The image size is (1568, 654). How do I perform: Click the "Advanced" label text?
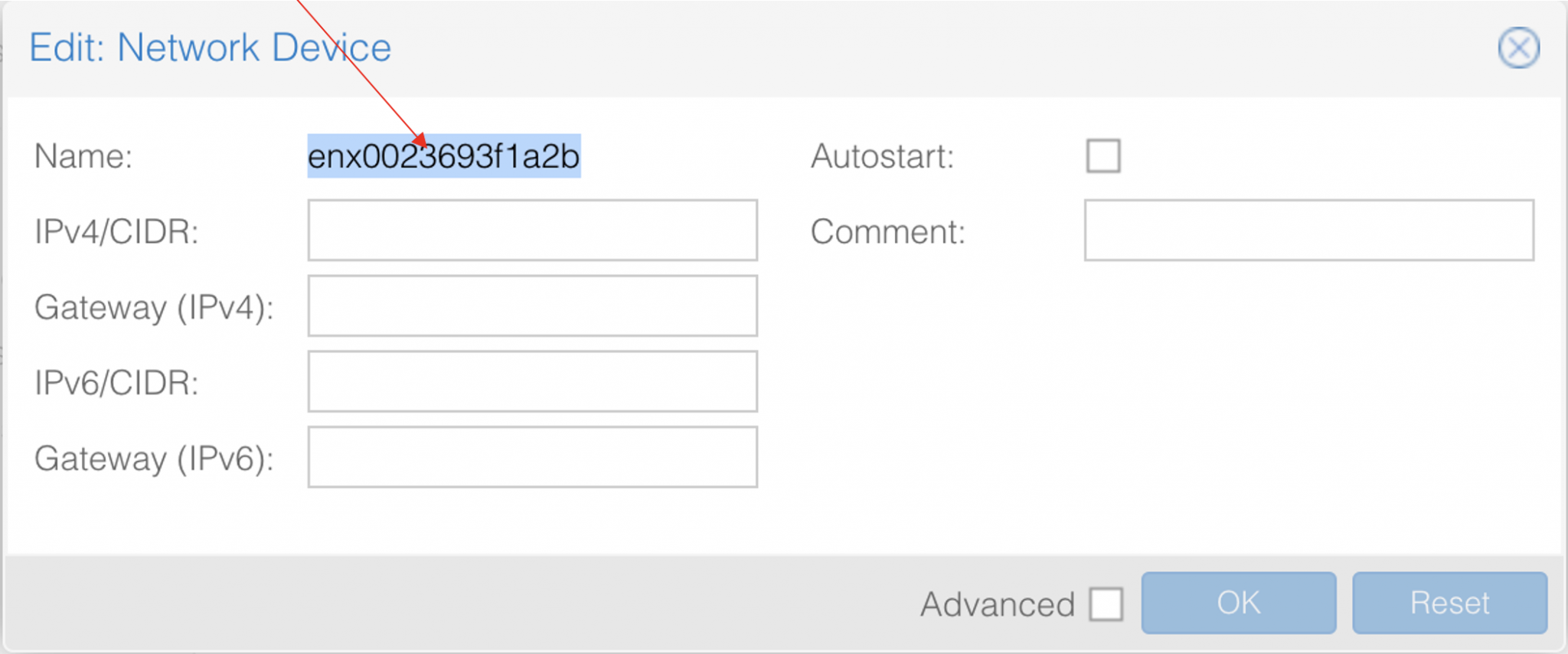[x=997, y=605]
